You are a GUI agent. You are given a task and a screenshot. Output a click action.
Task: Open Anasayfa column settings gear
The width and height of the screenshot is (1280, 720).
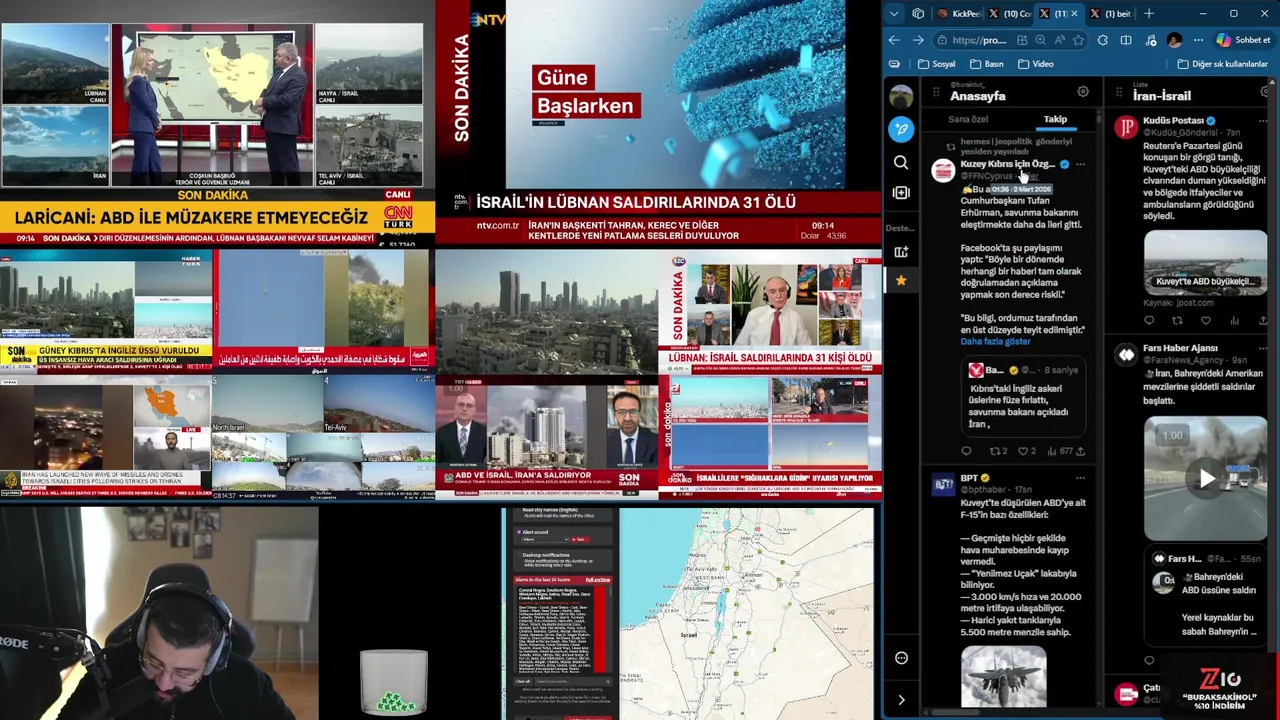(x=1083, y=92)
